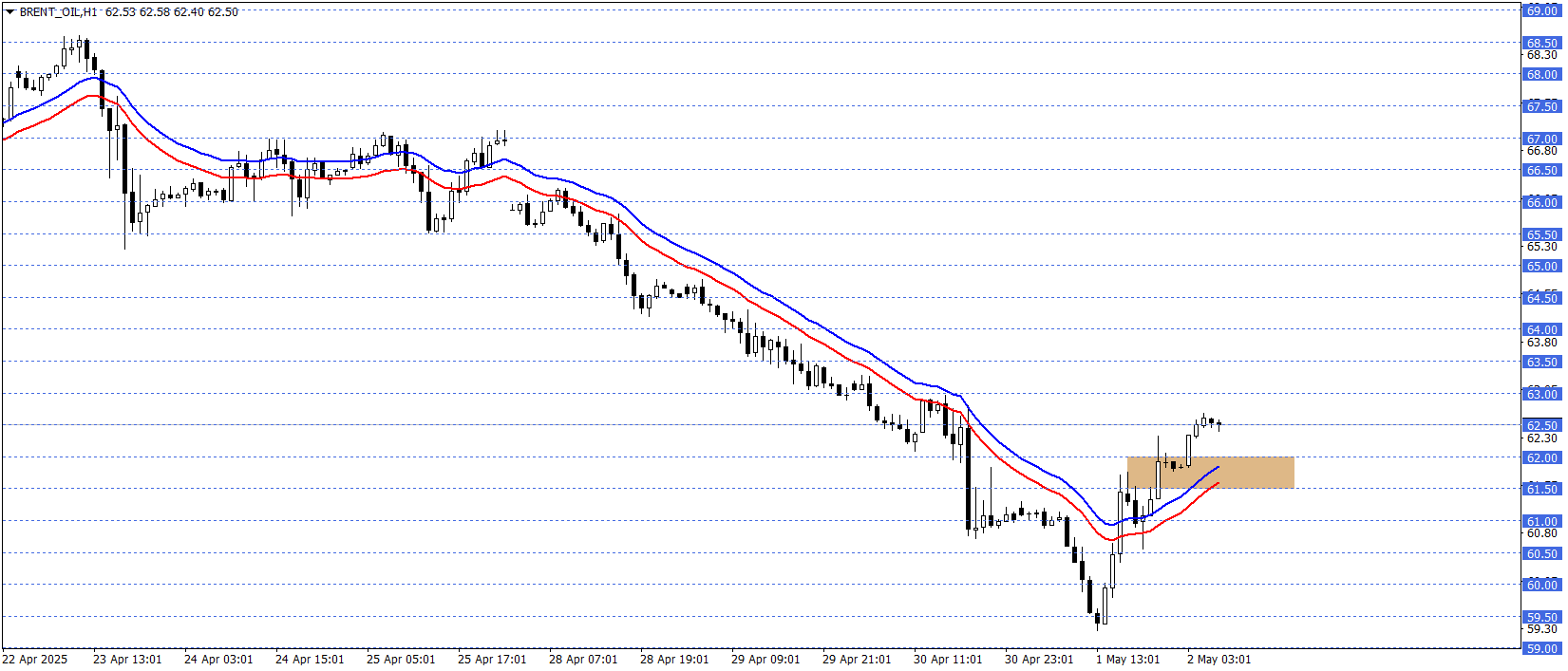The width and height of the screenshot is (1568, 671).
Task: Click the 66.00 price level label
Action: pyautogui.click(x=1541, y=202)
